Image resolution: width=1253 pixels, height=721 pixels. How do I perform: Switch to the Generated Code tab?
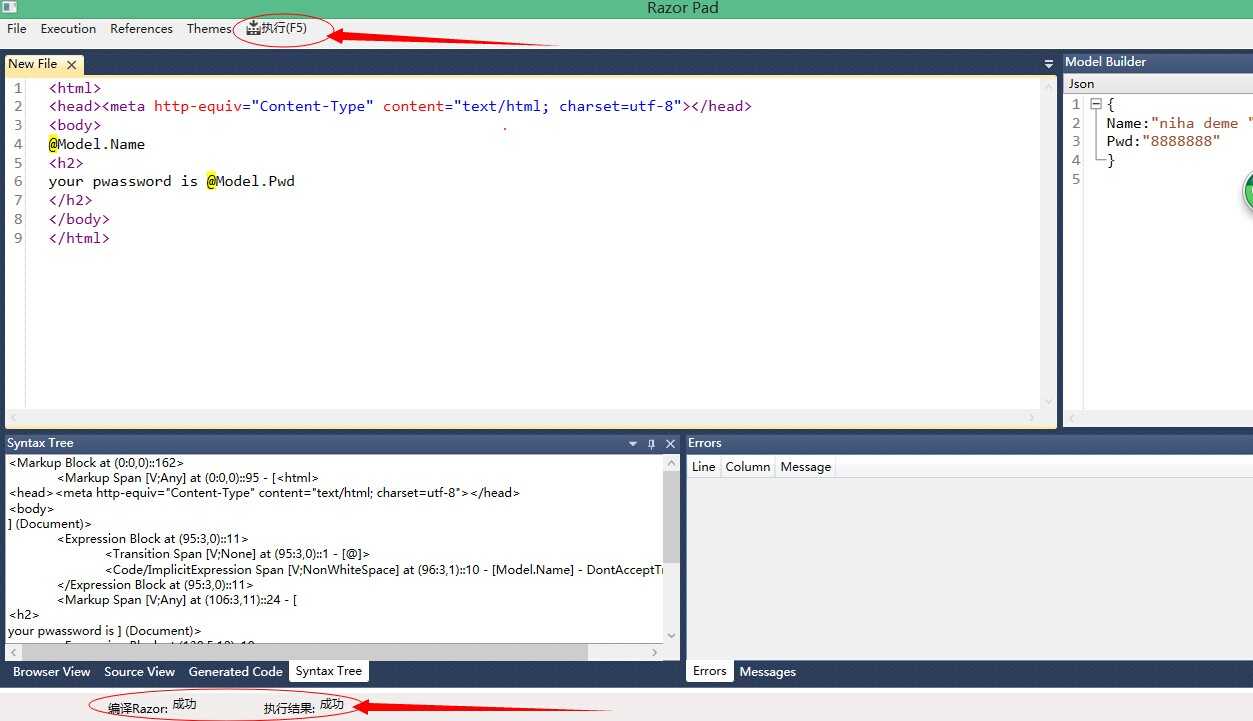[x=235, y=672]
